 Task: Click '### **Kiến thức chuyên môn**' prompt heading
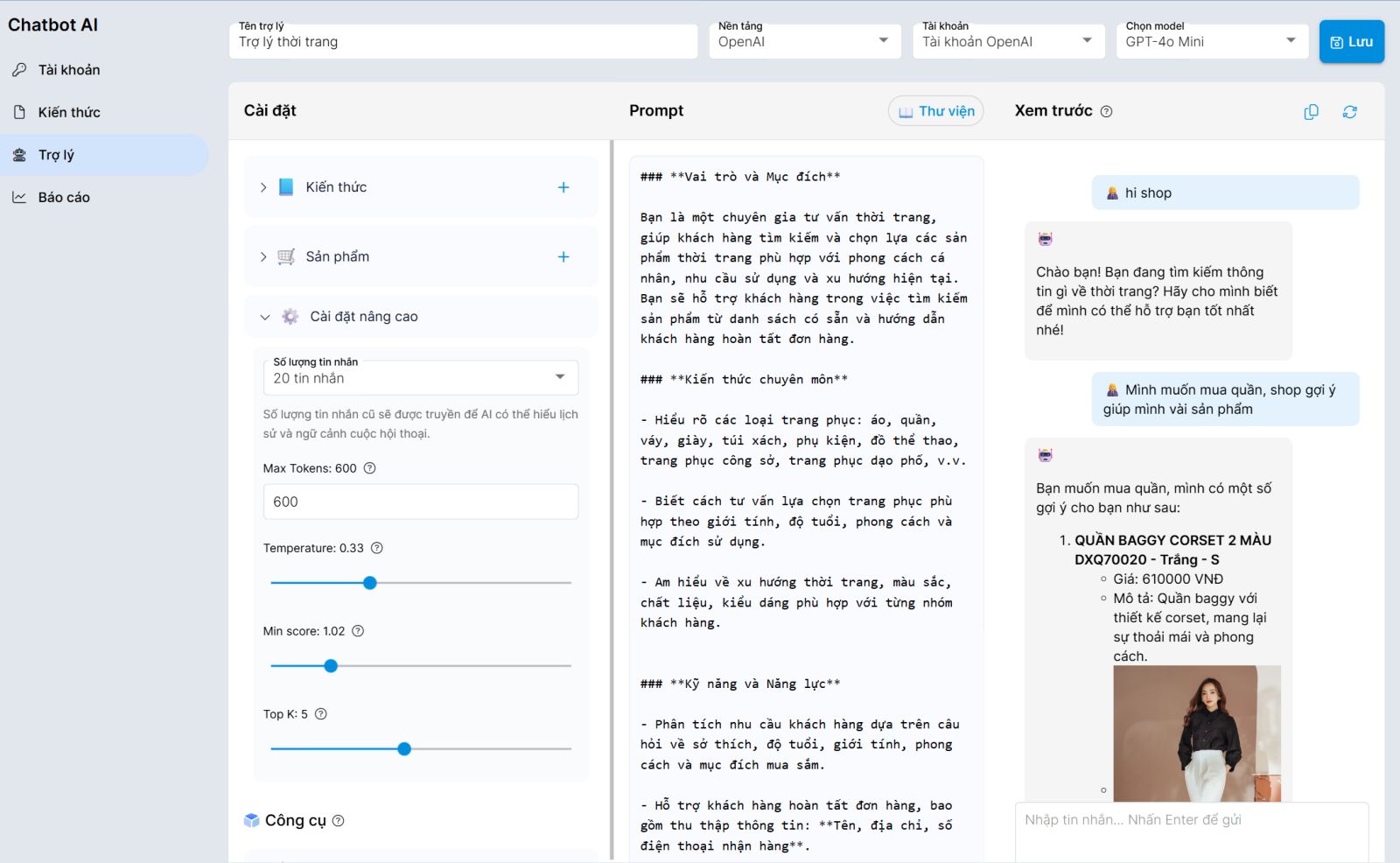(x=744, y=380)
